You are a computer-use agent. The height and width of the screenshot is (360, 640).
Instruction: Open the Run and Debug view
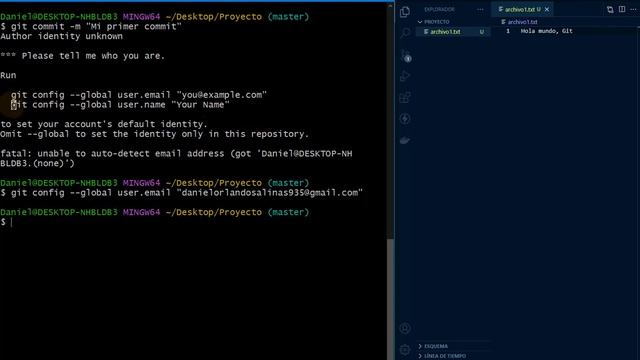point(405,76)
